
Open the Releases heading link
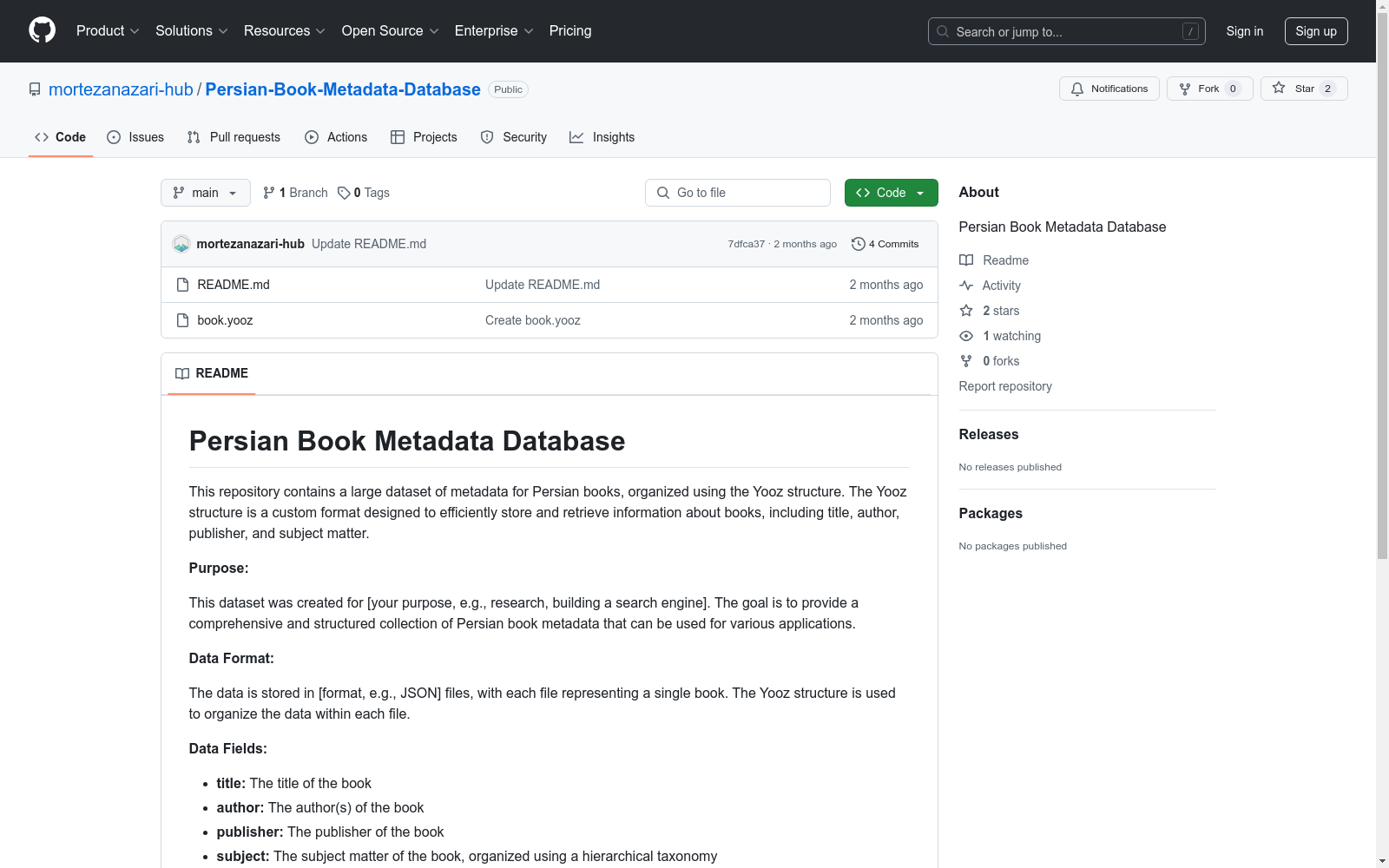pos(989,434)
